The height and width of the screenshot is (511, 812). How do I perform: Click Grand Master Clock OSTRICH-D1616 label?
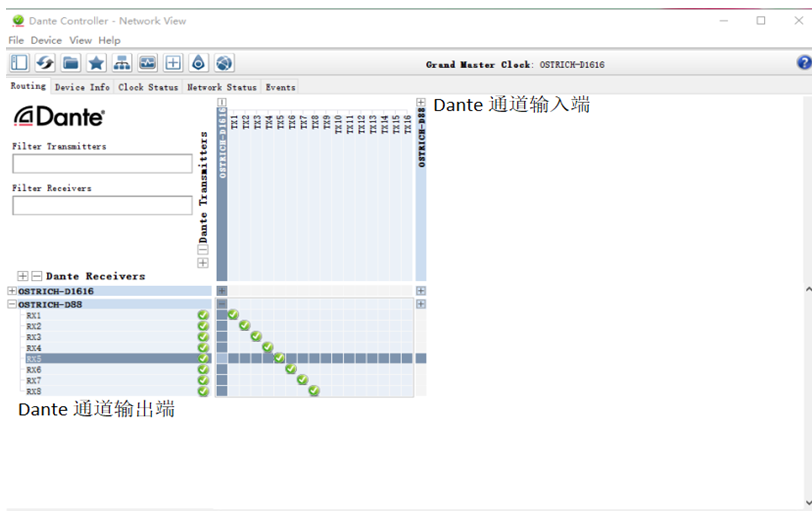tap(515, 65)
